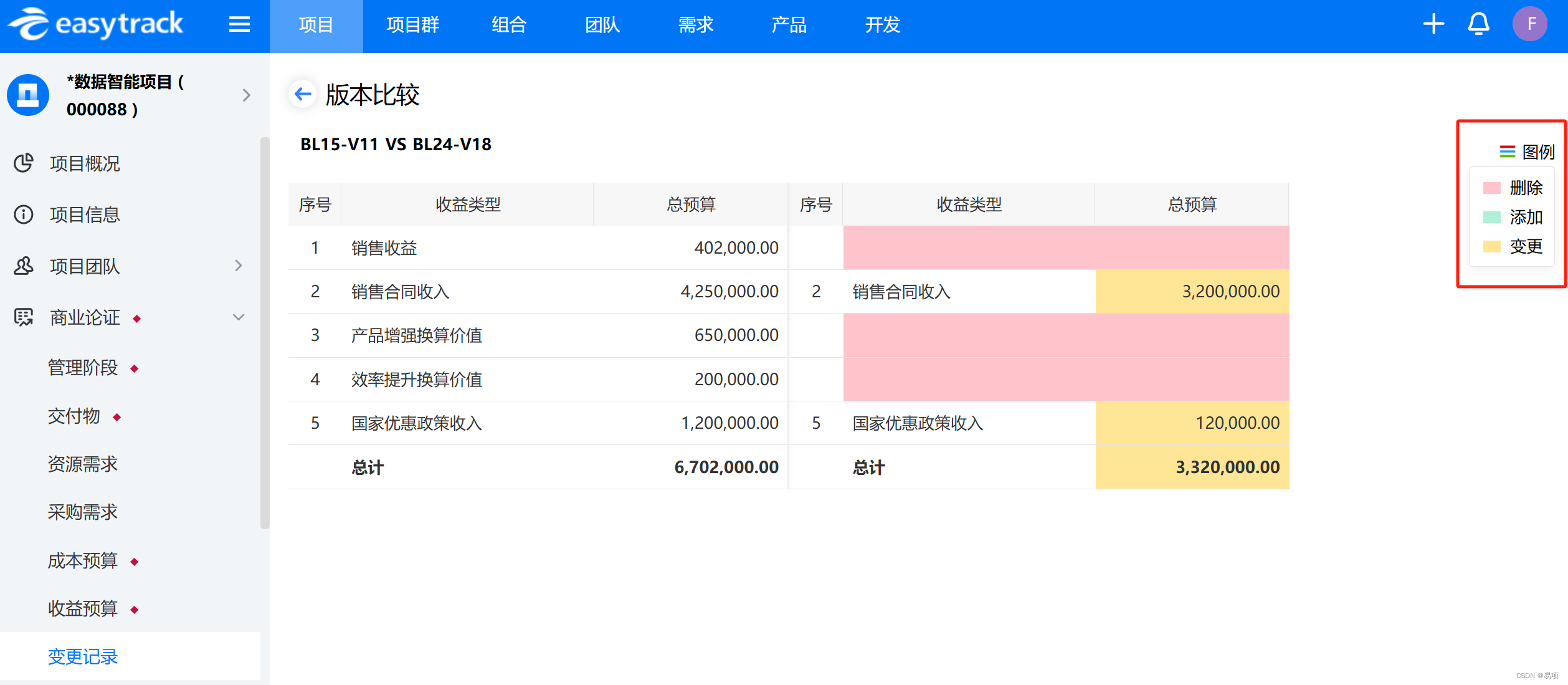Click the 6,702,000.00 total value
Viewport: 1568px width, 685px height.
(x=726, y=467)
